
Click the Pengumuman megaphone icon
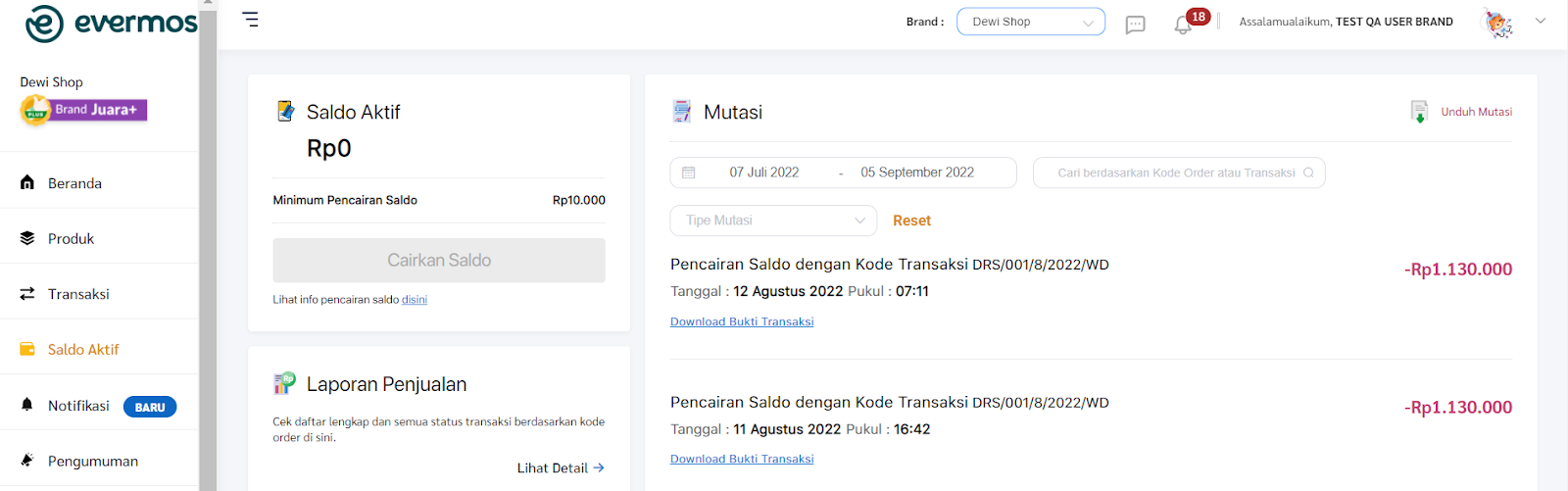27,460
